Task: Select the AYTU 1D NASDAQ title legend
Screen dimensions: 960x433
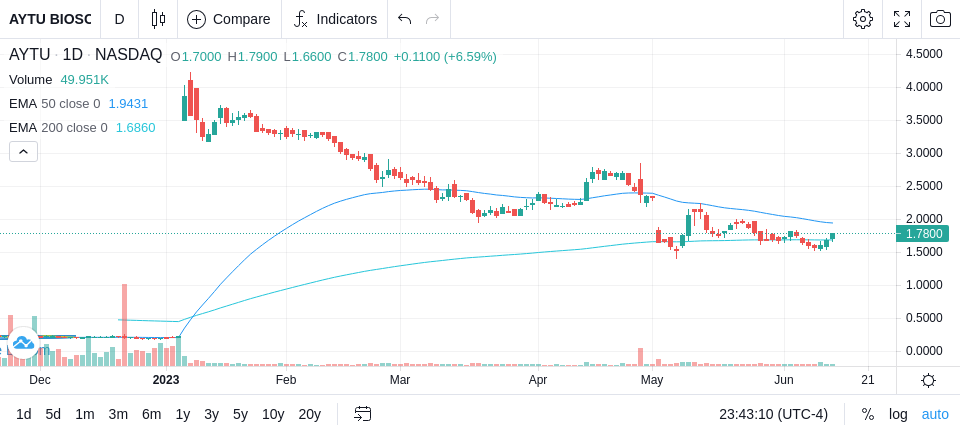Action: [x=85, y=55]
